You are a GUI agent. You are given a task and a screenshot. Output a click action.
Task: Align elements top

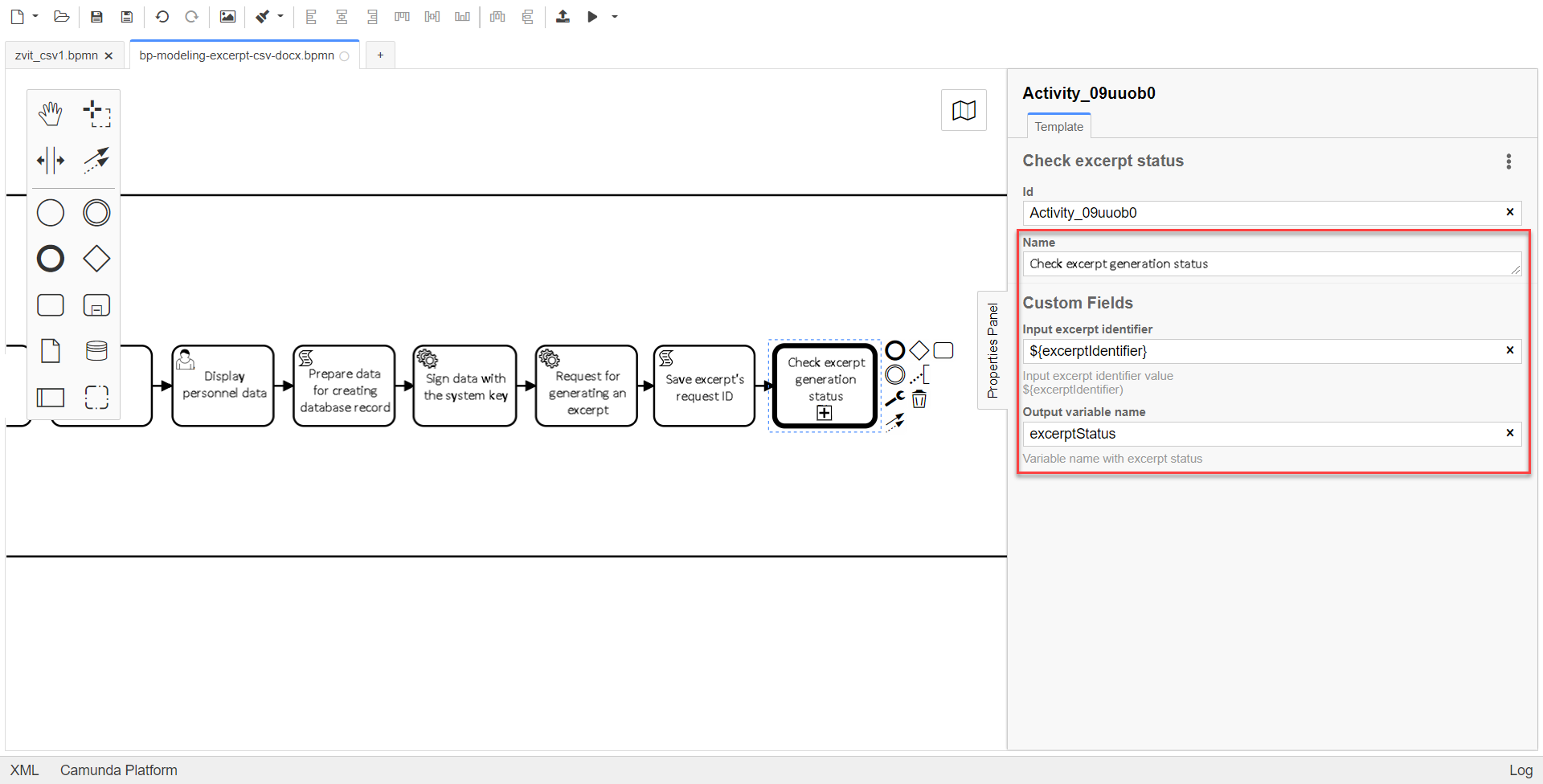[x=402, y=16]
